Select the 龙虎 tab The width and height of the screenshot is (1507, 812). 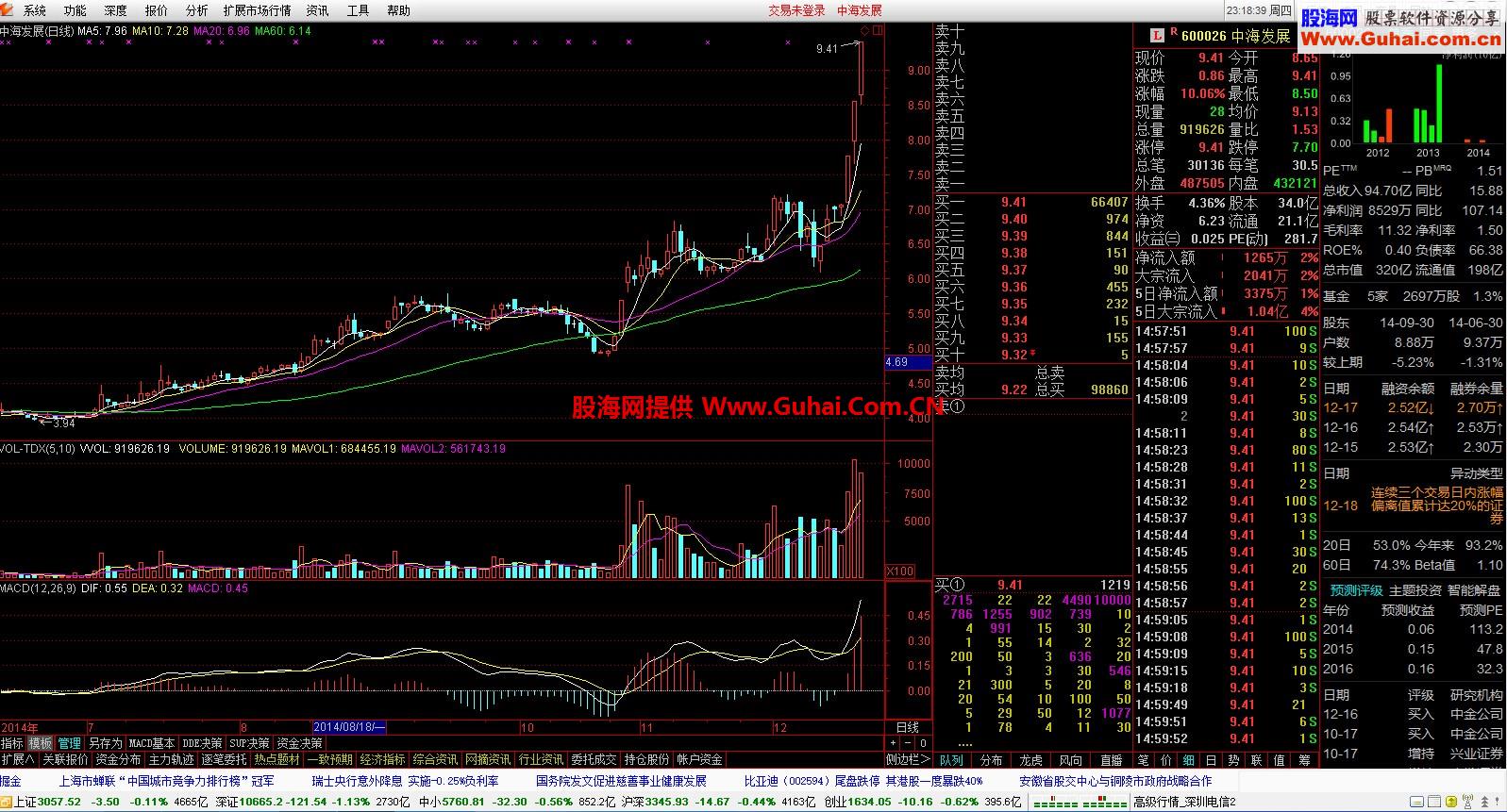[1030, 759]
